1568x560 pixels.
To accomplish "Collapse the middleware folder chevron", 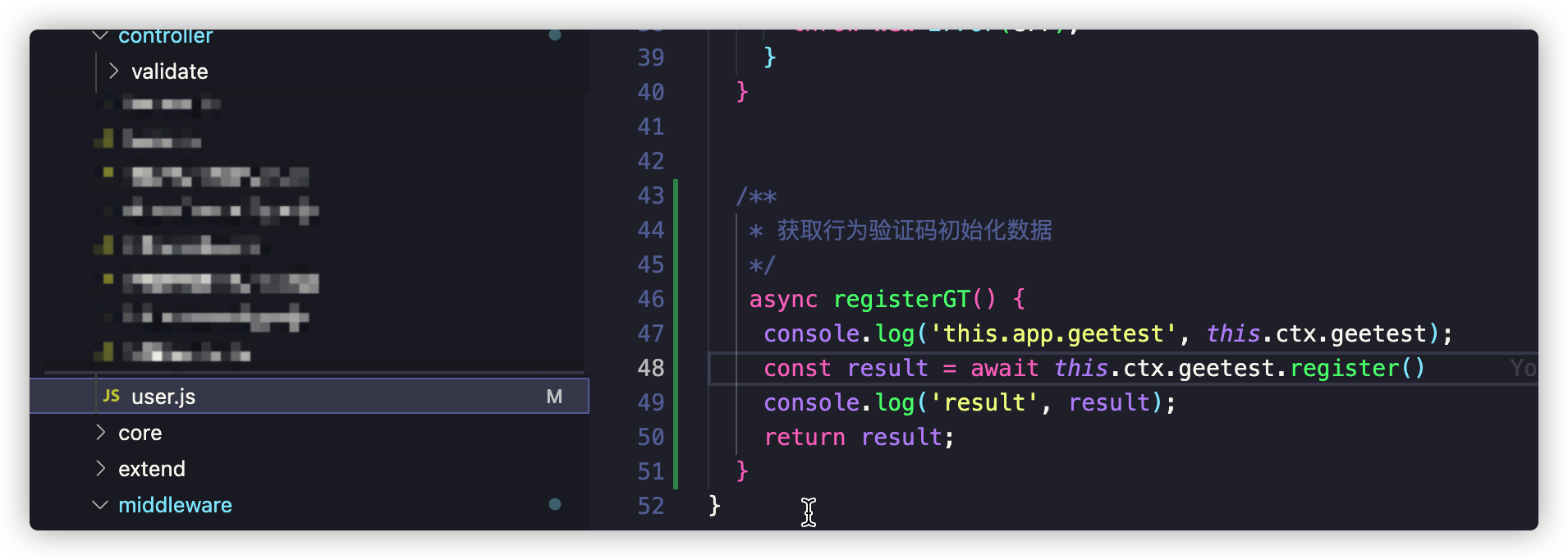I will [x=100, y=504].
